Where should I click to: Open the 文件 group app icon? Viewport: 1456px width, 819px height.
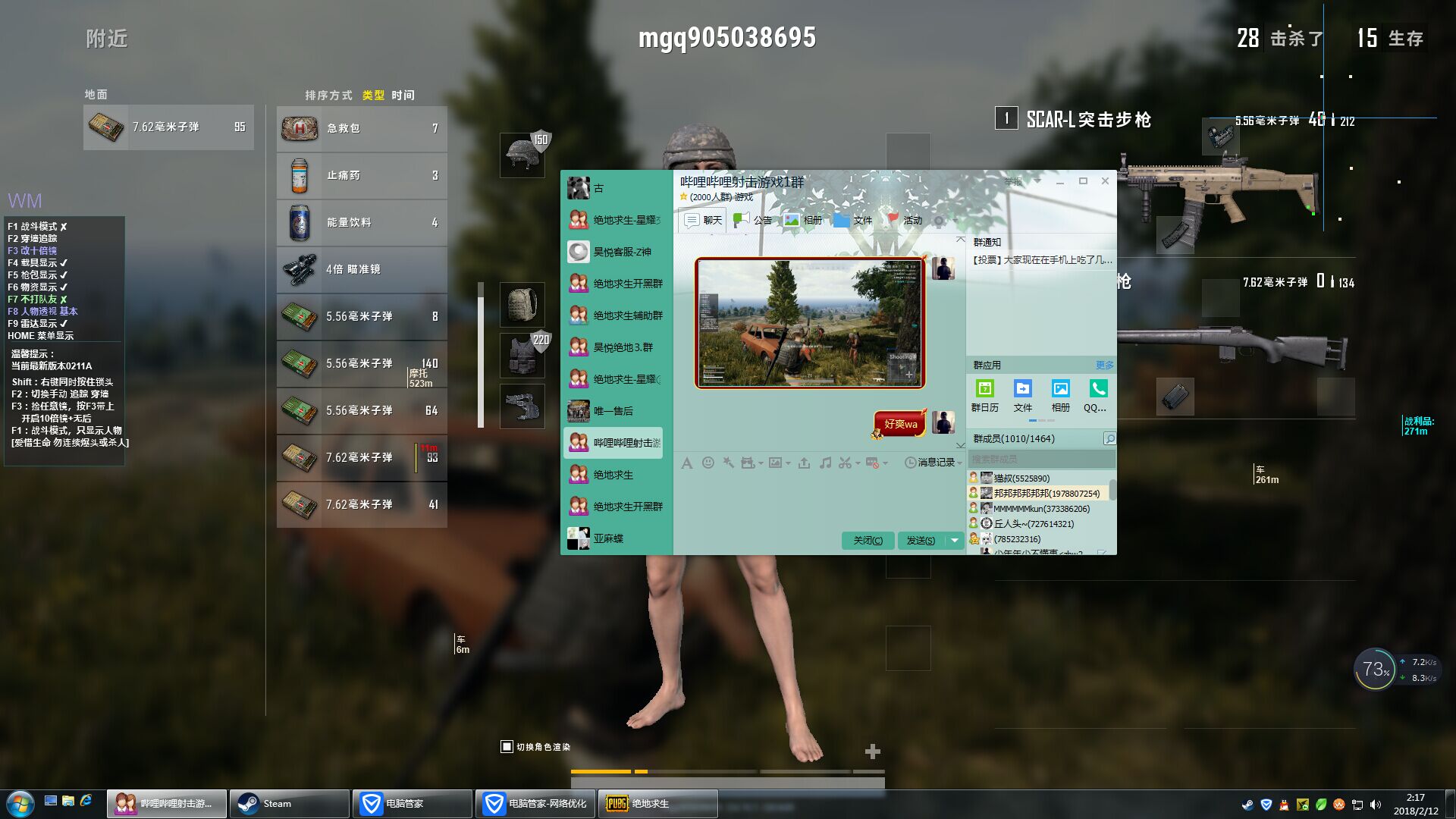[1022, 397]
